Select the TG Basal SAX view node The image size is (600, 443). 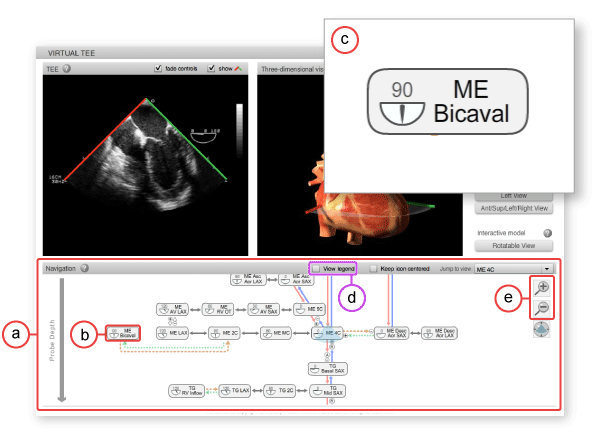coord(328,369)
